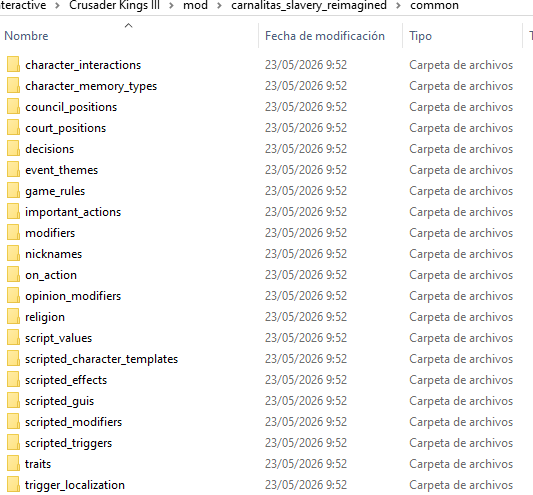Select the scripted_triggers folder name
Viewport: 533px width, 495px height.
tap(68, 443)
